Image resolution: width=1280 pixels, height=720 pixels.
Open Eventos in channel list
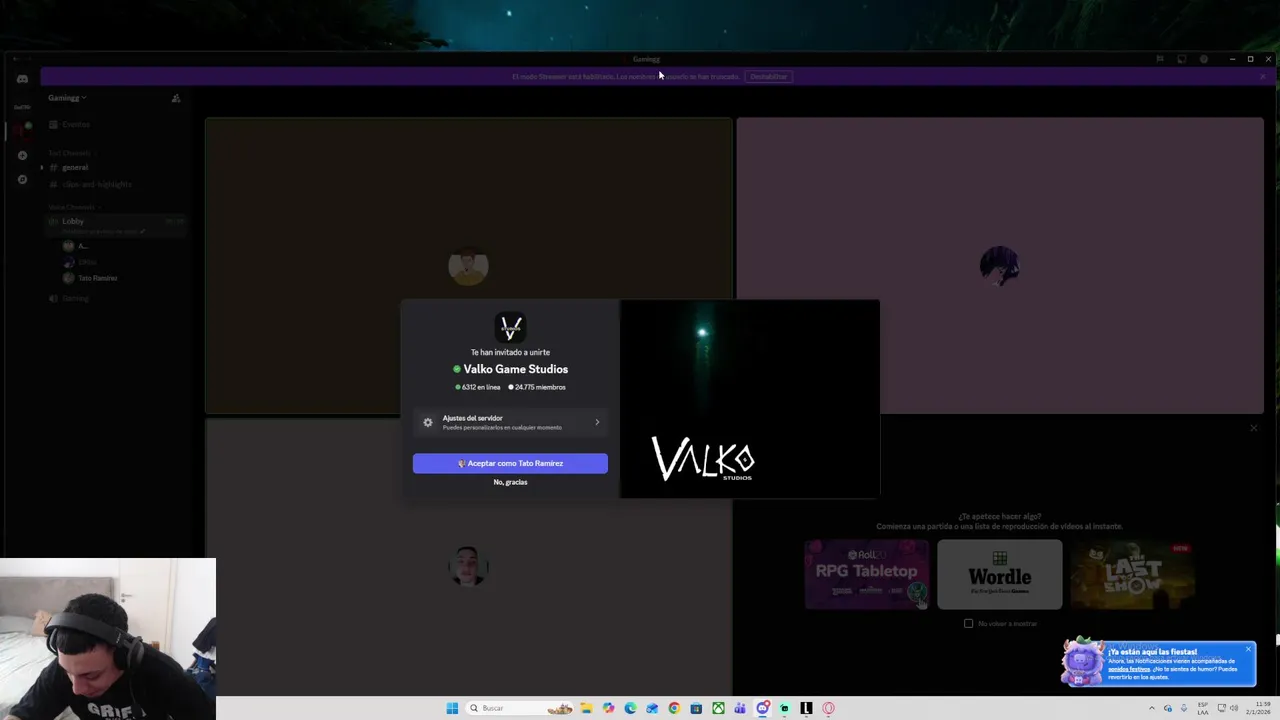(x=70, y=124)
